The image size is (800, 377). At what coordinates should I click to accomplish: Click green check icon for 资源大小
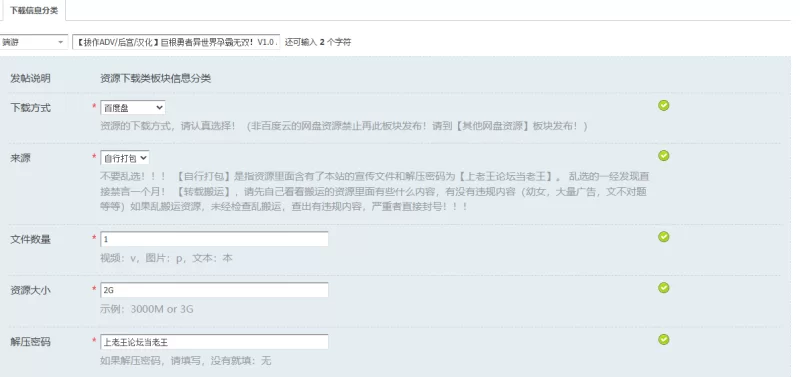pos(663,288)
